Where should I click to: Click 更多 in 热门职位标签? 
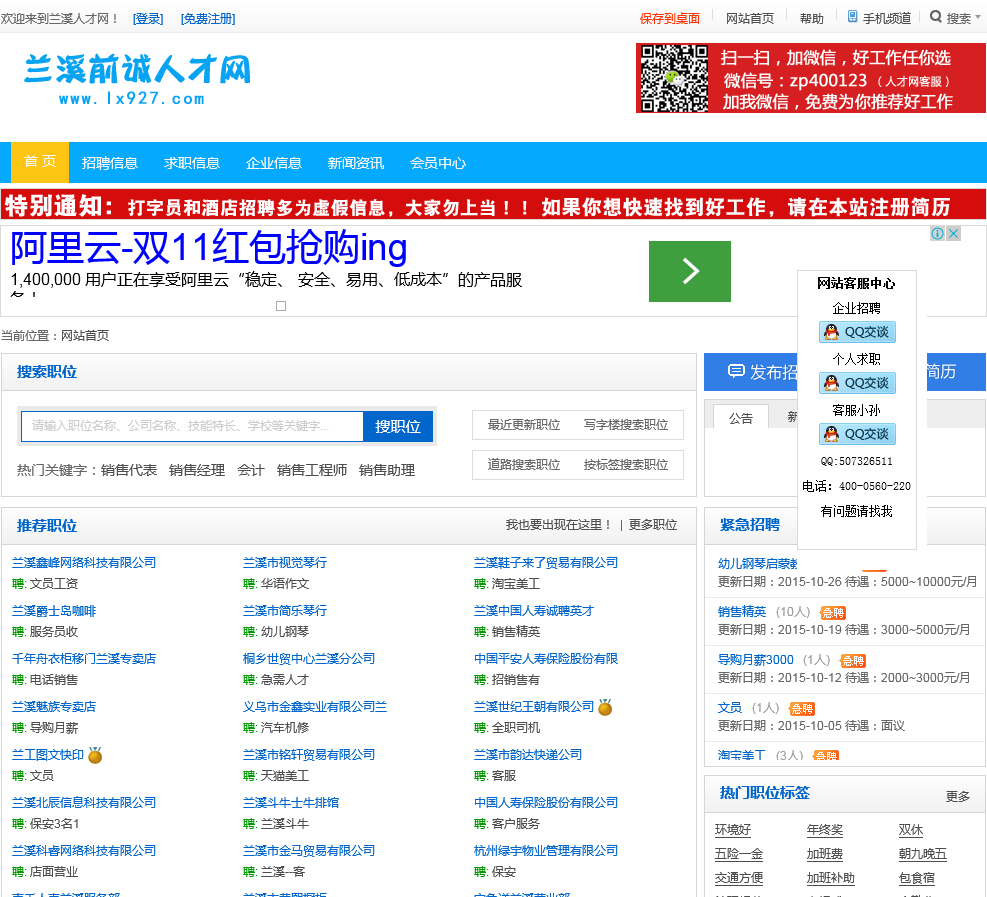[957, 796]
